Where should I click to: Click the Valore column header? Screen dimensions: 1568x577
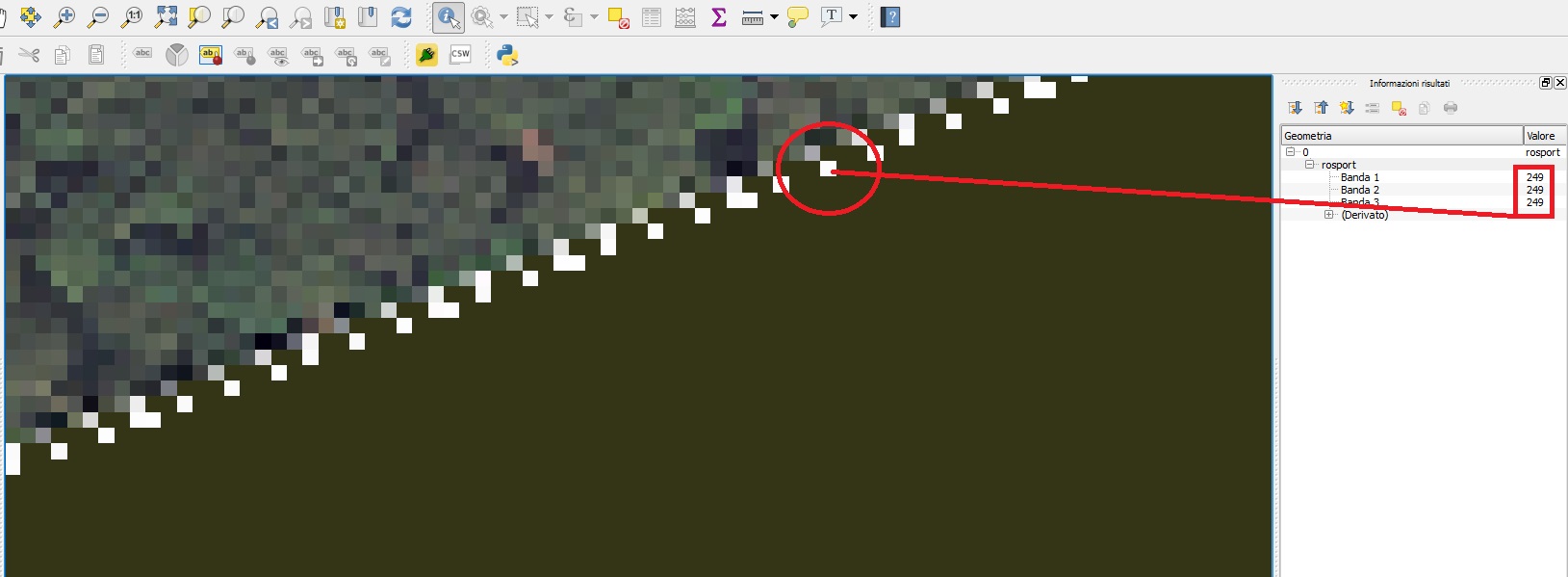(x=1545, y=136)
